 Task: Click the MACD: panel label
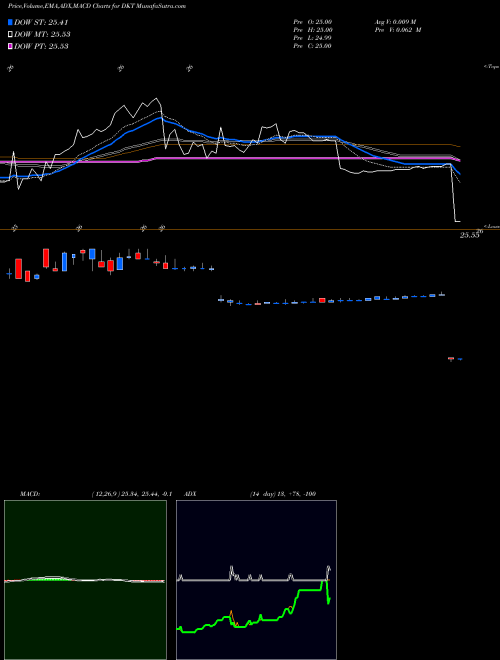(x=29, y=494)
